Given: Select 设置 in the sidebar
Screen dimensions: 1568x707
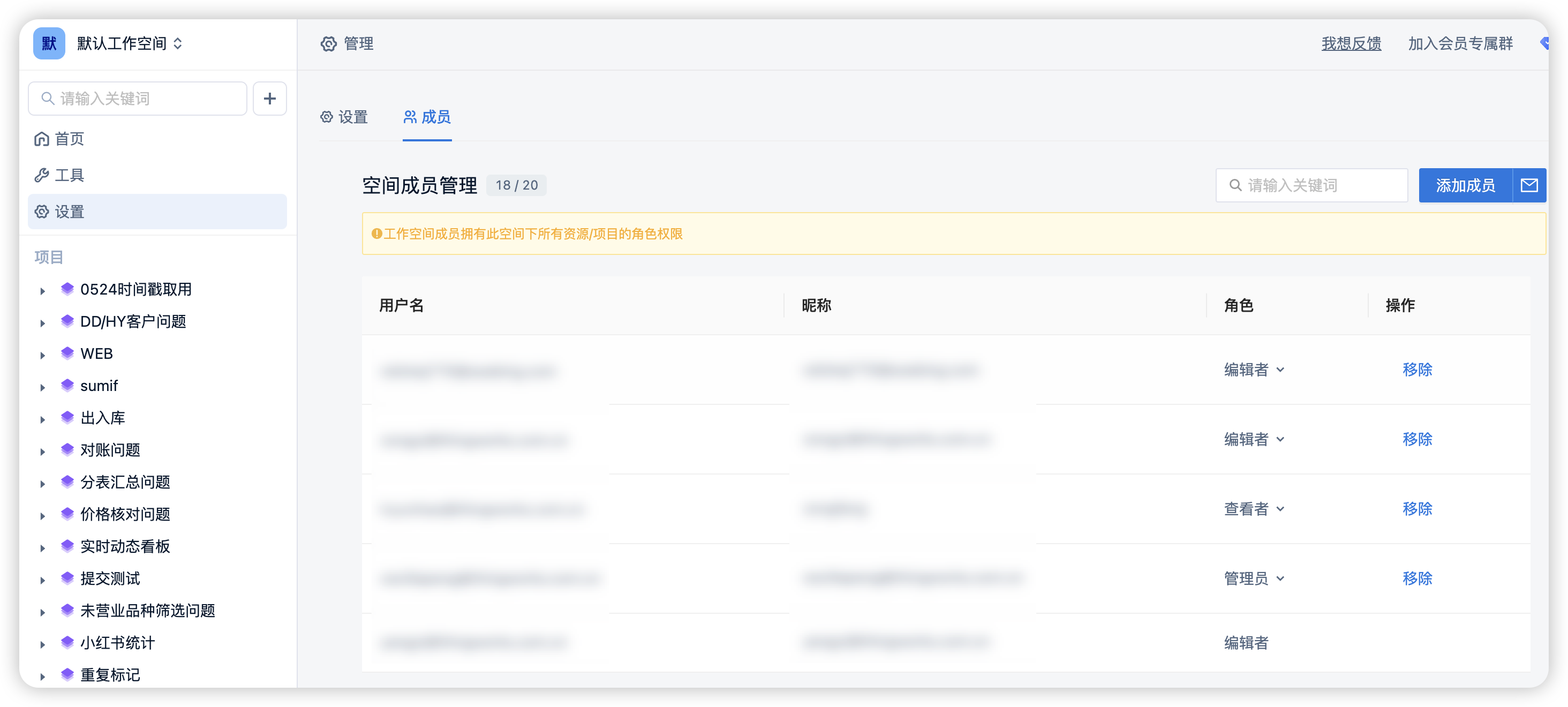Looking at the screenshot, I should 157,212.
